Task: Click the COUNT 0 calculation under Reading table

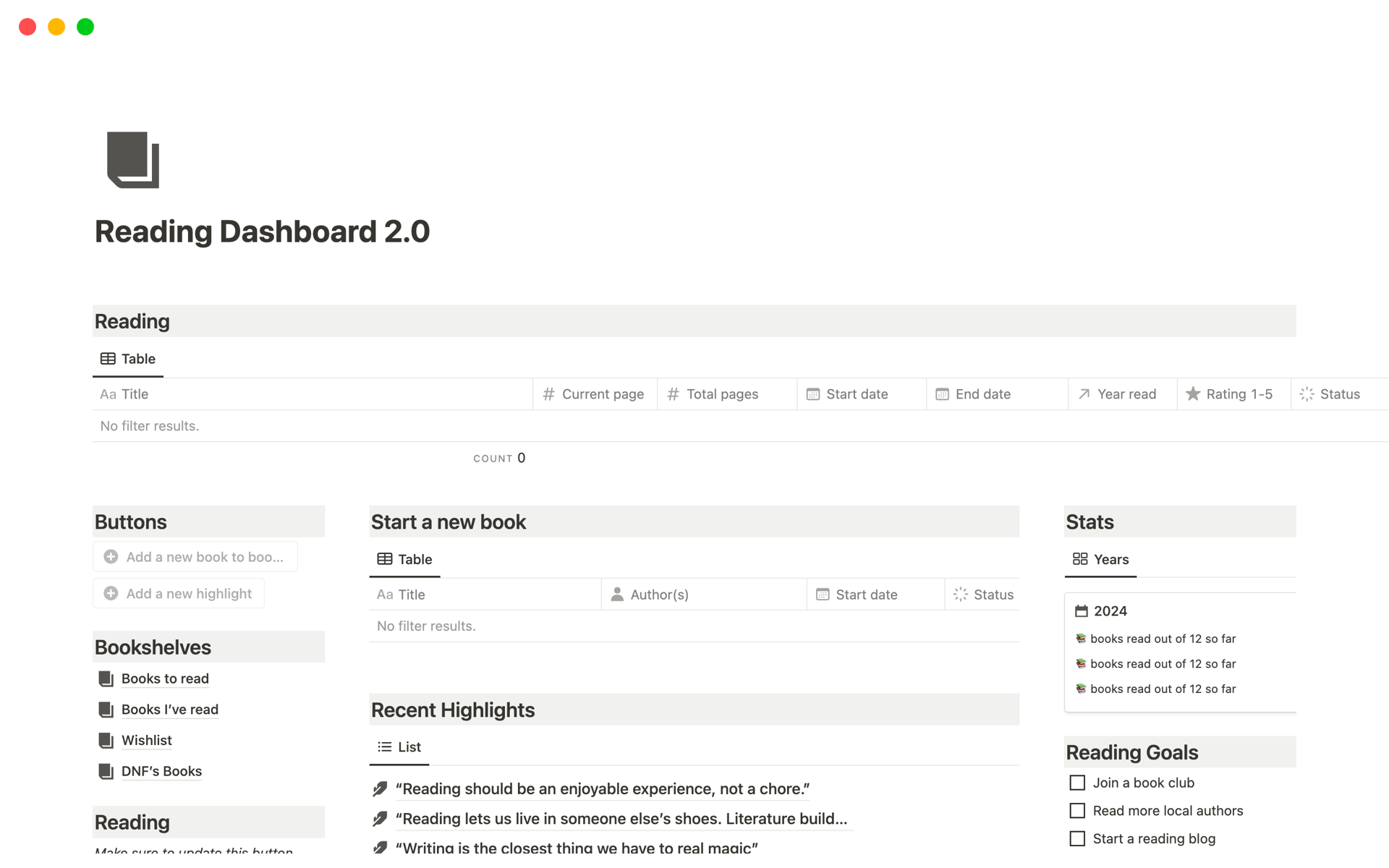Action: click(x=499, y=459)
